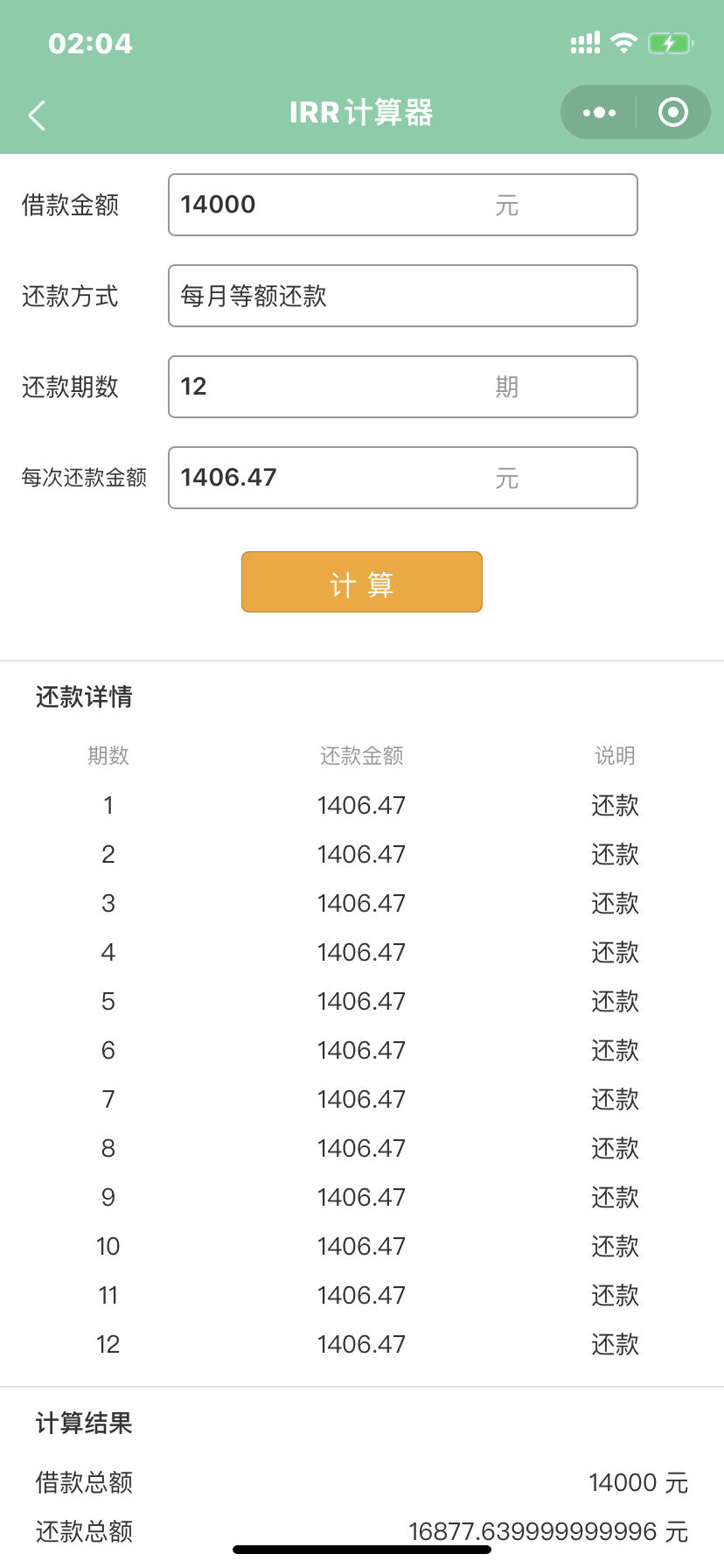724x1568 pixels.
Task: Select row 12 还款 description cell
Action: coord(615,1344)
